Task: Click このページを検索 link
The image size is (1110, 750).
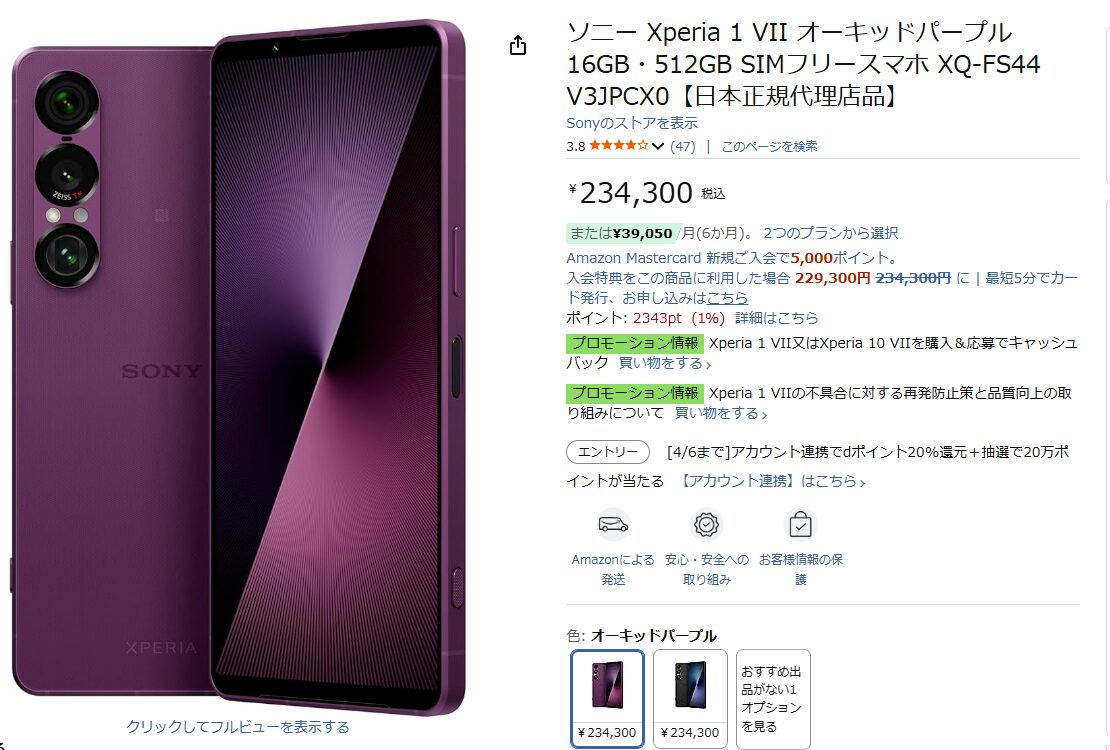Action: coord(769,146)
